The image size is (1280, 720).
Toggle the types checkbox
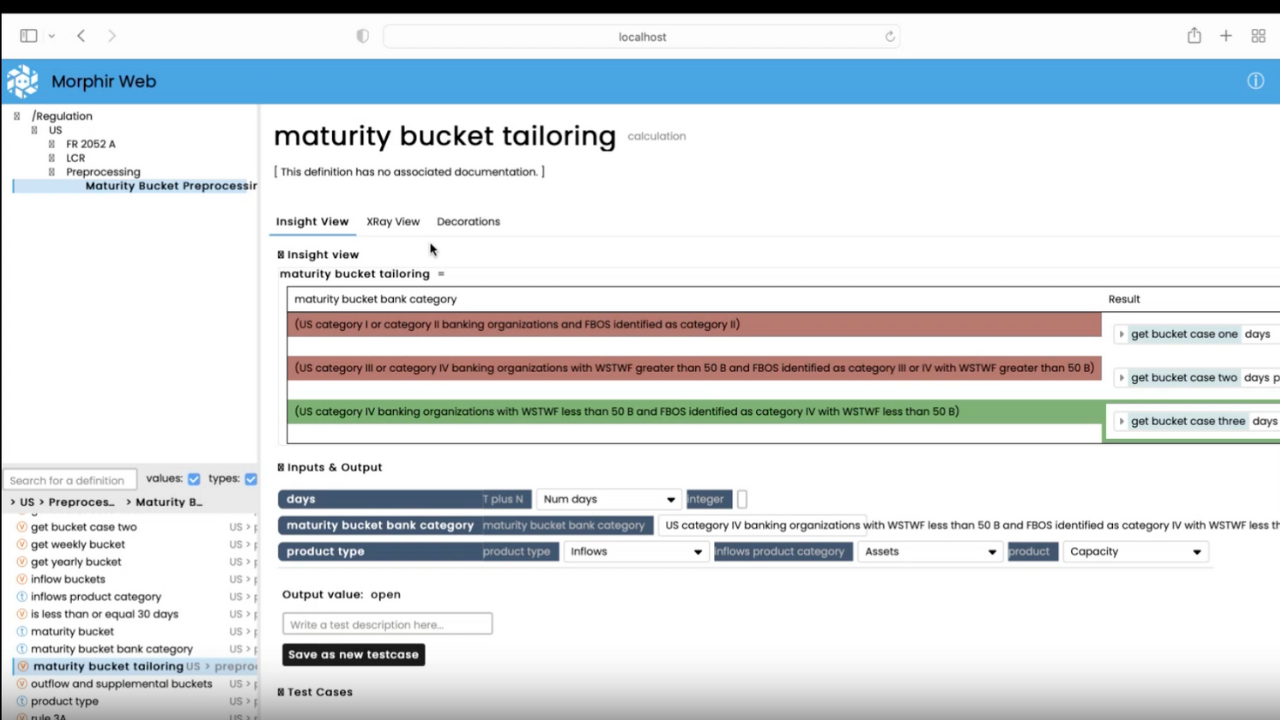click(251, 479)
